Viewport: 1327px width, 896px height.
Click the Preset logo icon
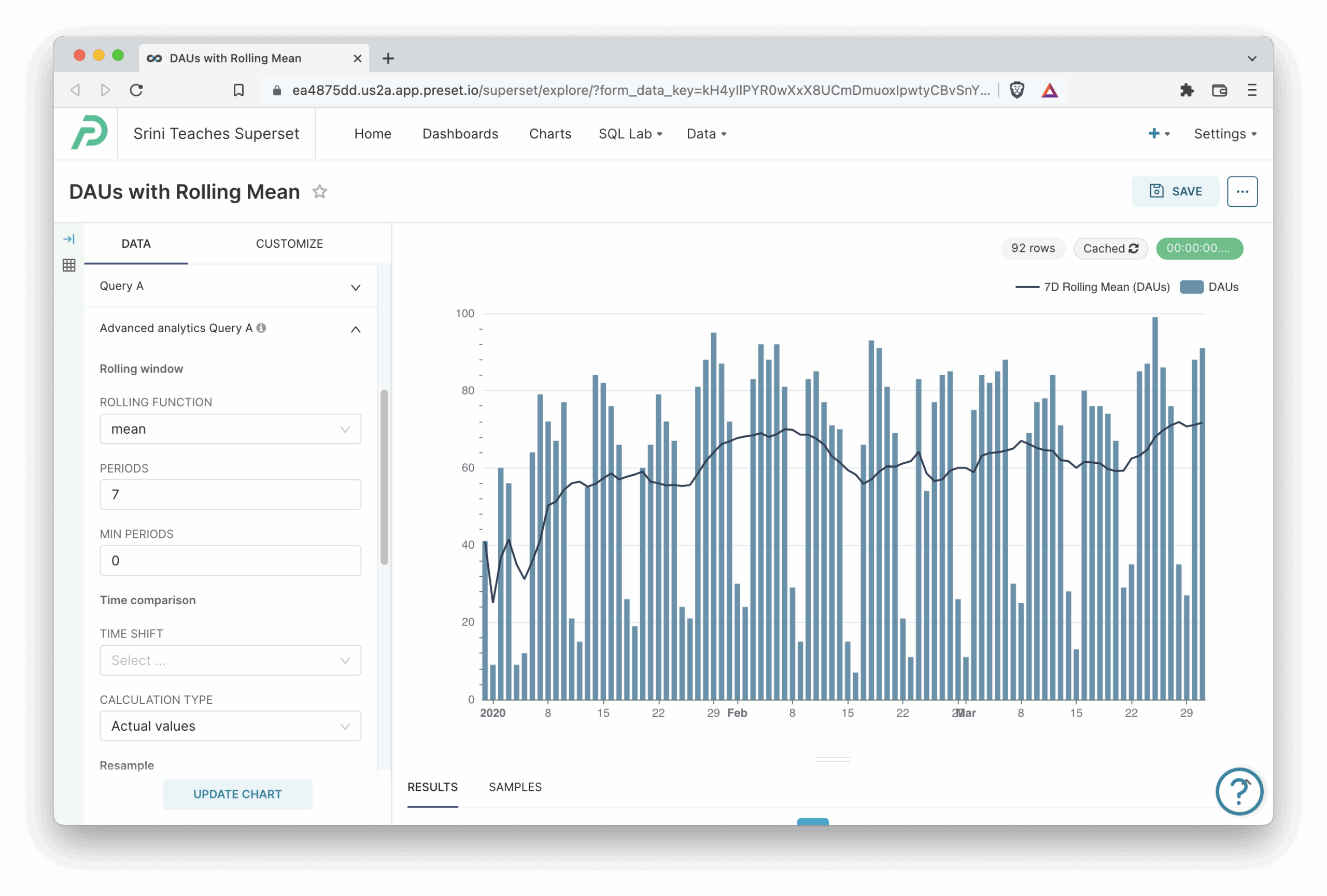(89, 133)
